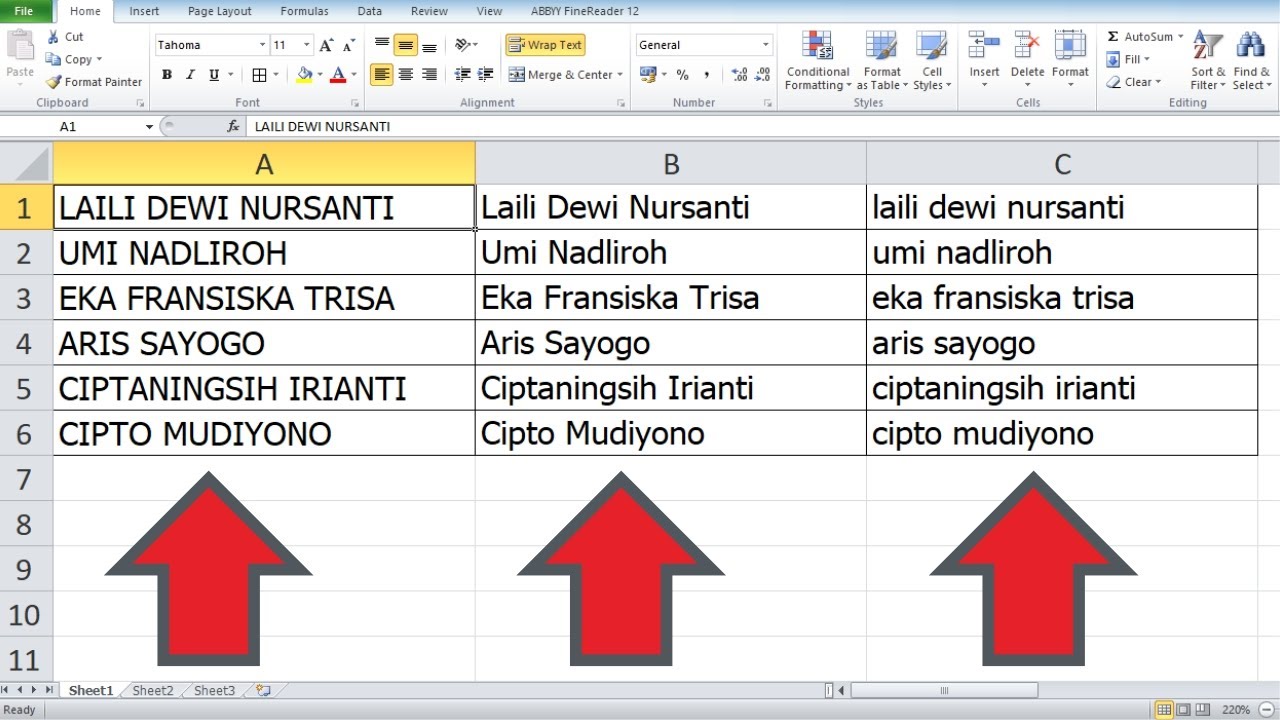Toggle Italic formatting

[x=190, y=75]
